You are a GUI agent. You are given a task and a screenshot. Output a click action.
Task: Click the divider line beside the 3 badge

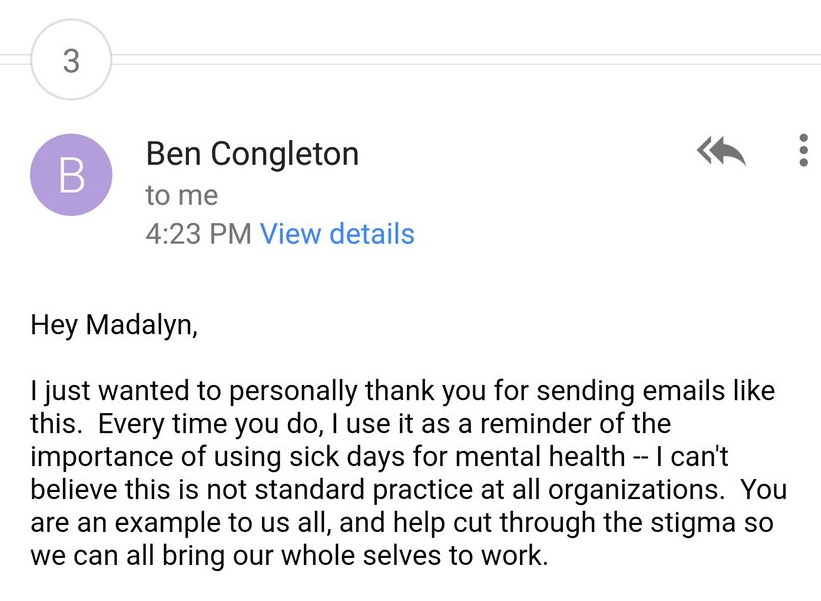(466, 59)
